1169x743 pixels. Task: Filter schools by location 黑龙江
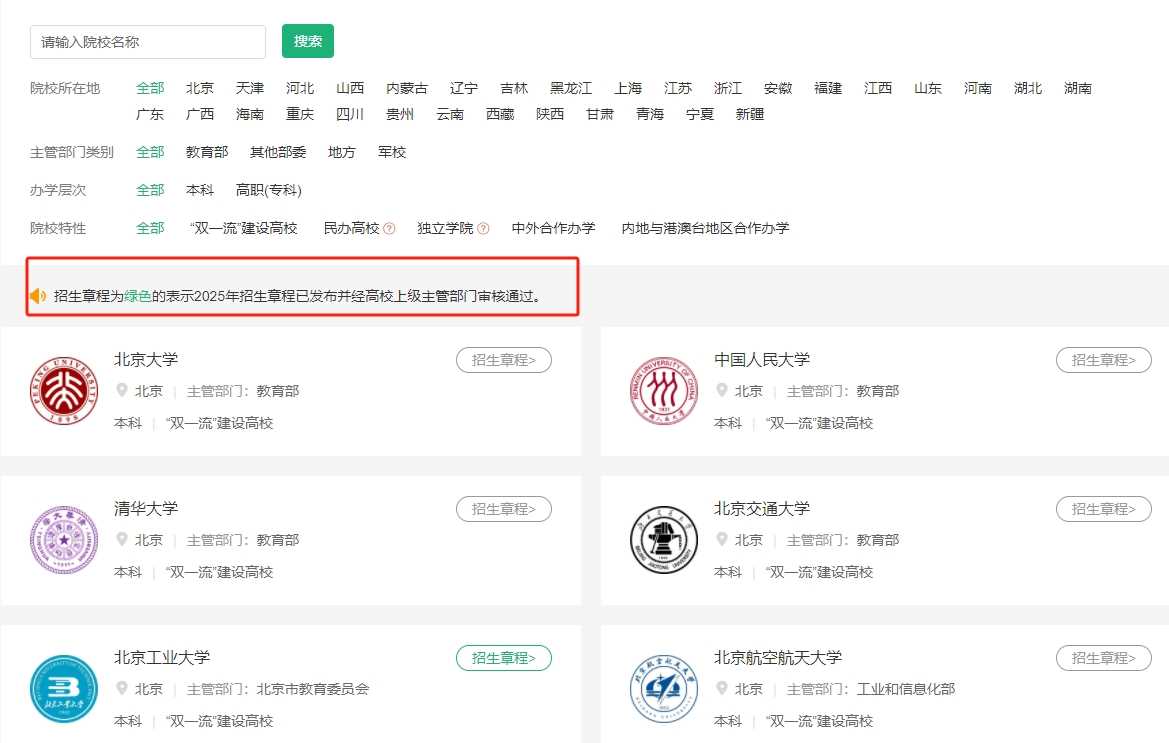(570, 88)
